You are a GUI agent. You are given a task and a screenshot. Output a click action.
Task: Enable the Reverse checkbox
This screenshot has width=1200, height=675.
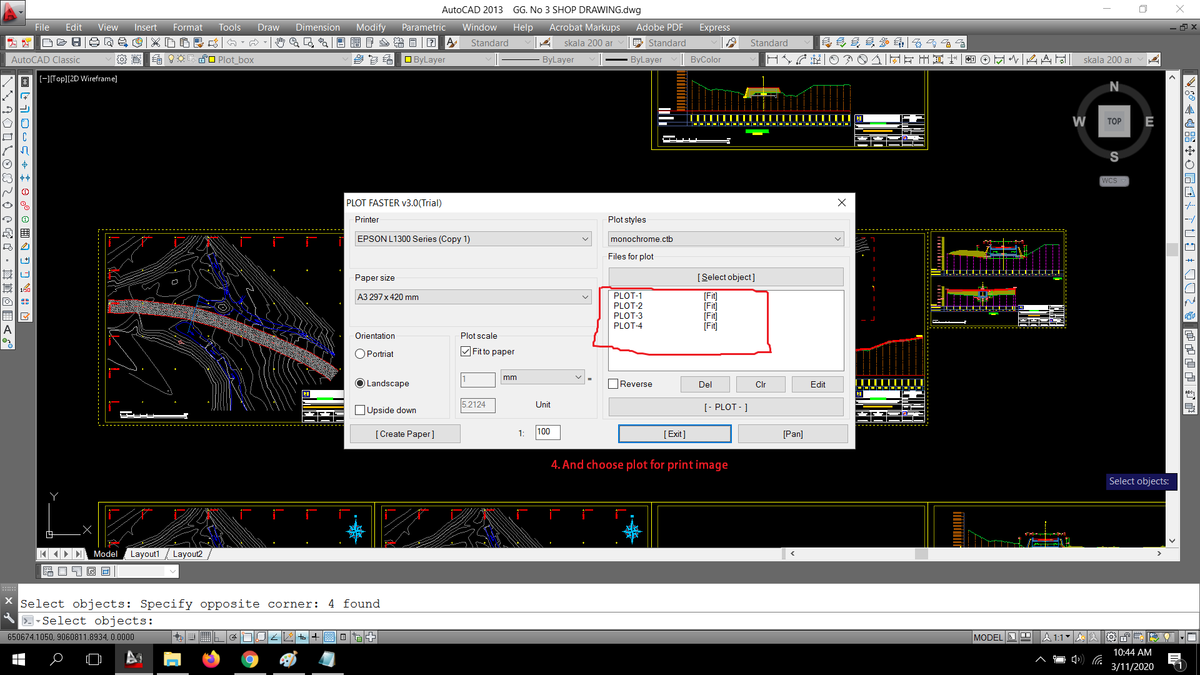(x=614, y=384)
